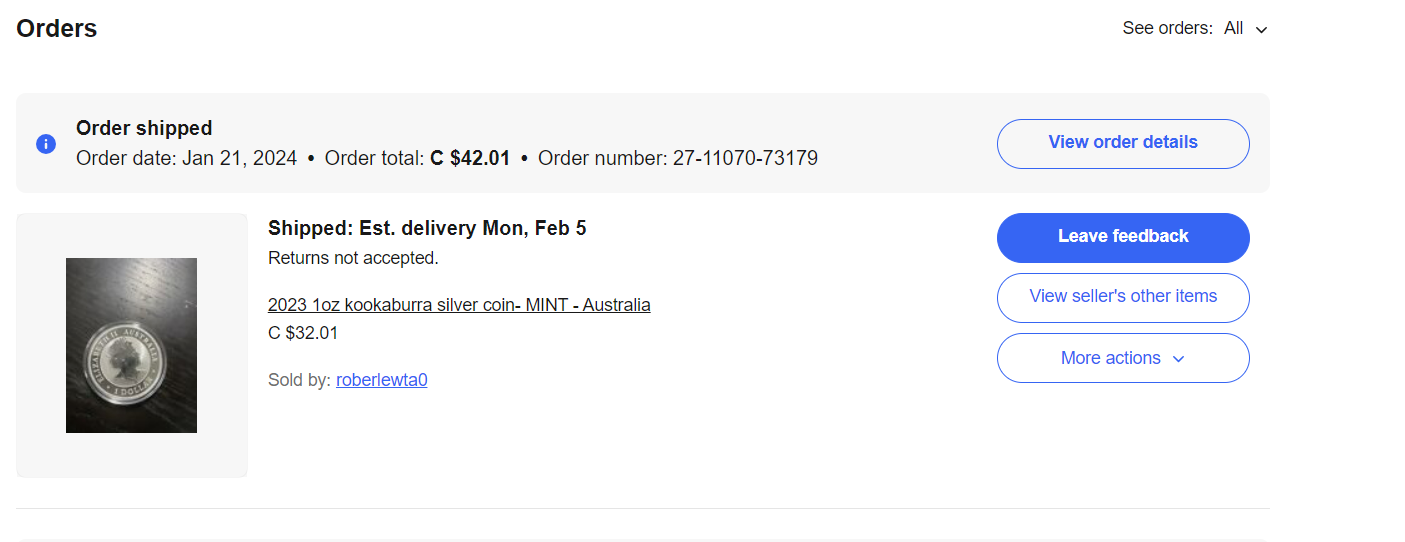Screen dimensions: 1405x542
Task: Click the Shipped Est. delivery Mon, Feb 5 text
Action: pyautogui.click(x=427, y=228)
